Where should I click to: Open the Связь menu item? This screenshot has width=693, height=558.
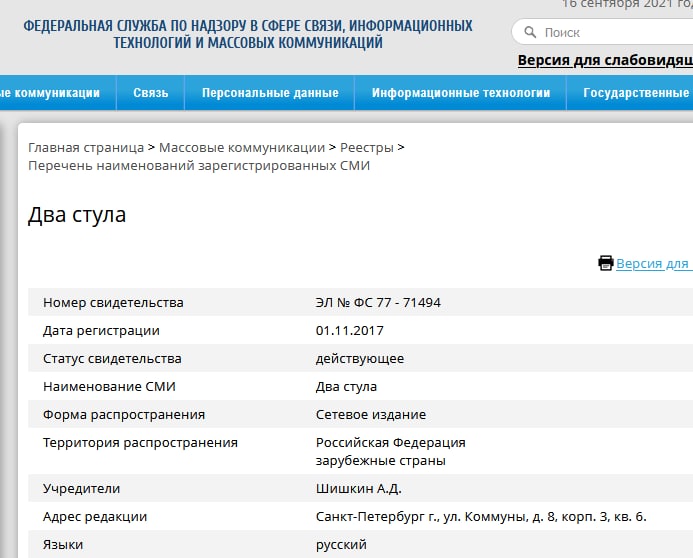(x=151, y=92)
